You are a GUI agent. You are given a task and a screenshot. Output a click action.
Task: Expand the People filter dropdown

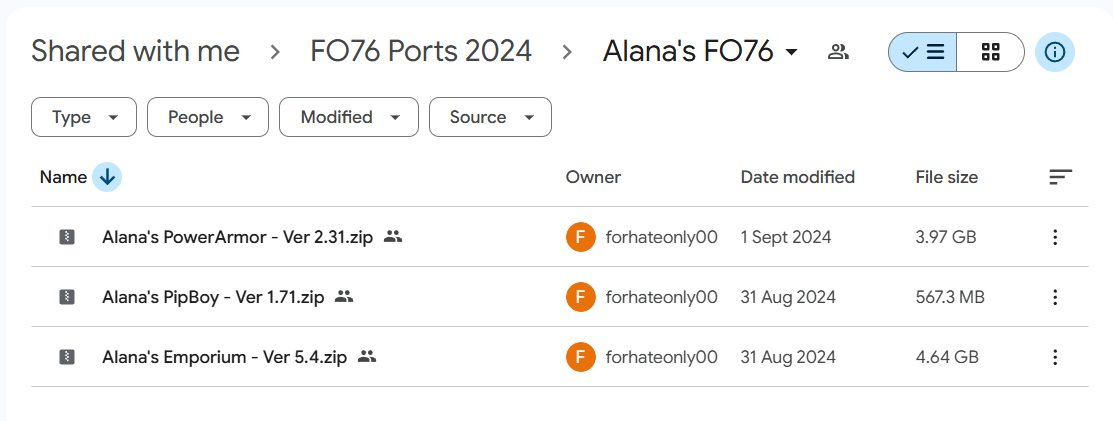pyautogui.click(x=207, y=117)
